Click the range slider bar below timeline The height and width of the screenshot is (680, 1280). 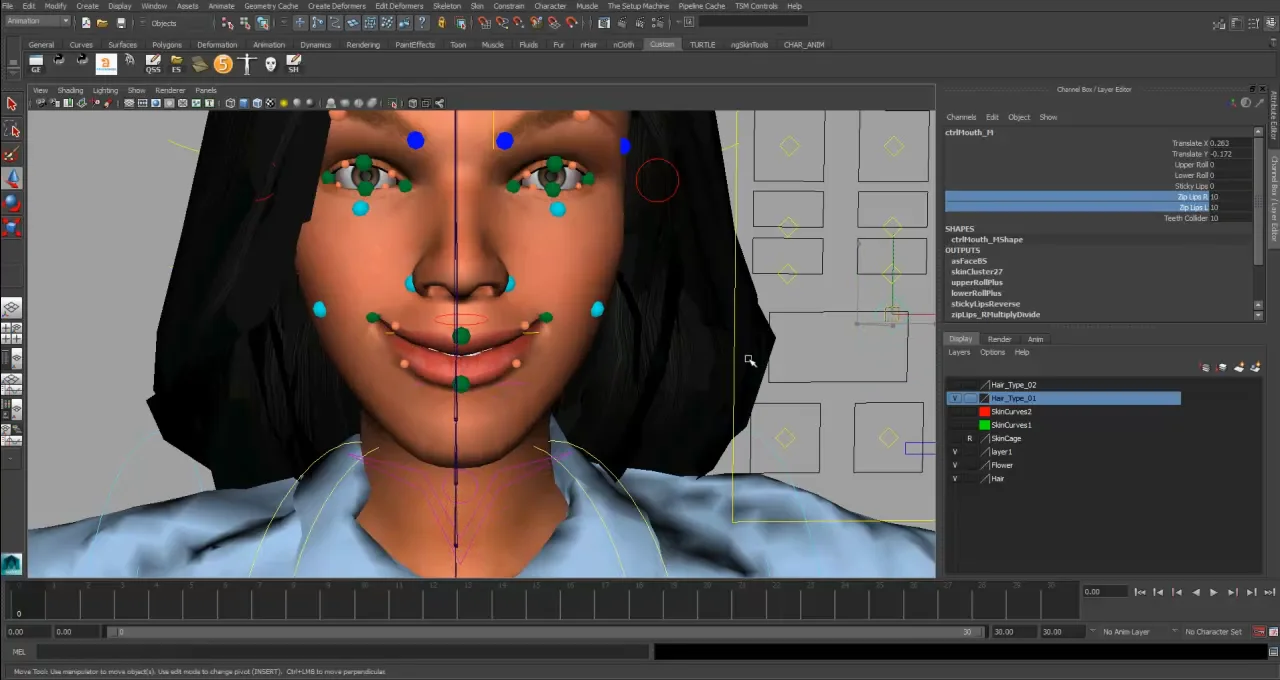[545, 632]
